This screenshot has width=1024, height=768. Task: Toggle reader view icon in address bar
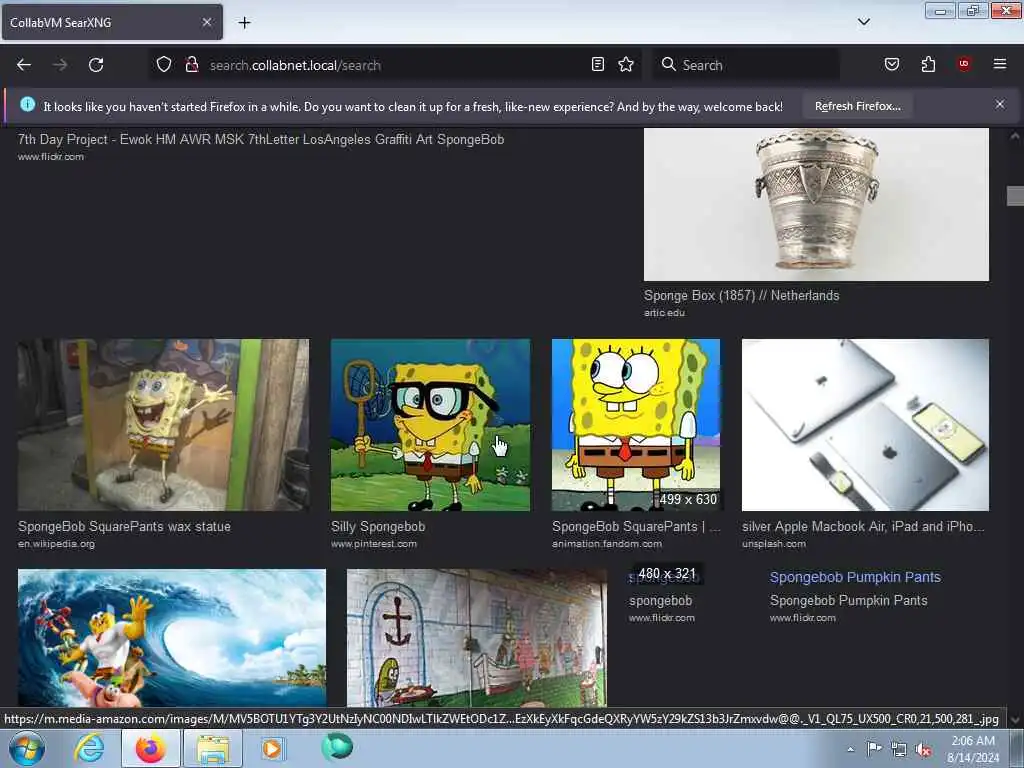598,64
